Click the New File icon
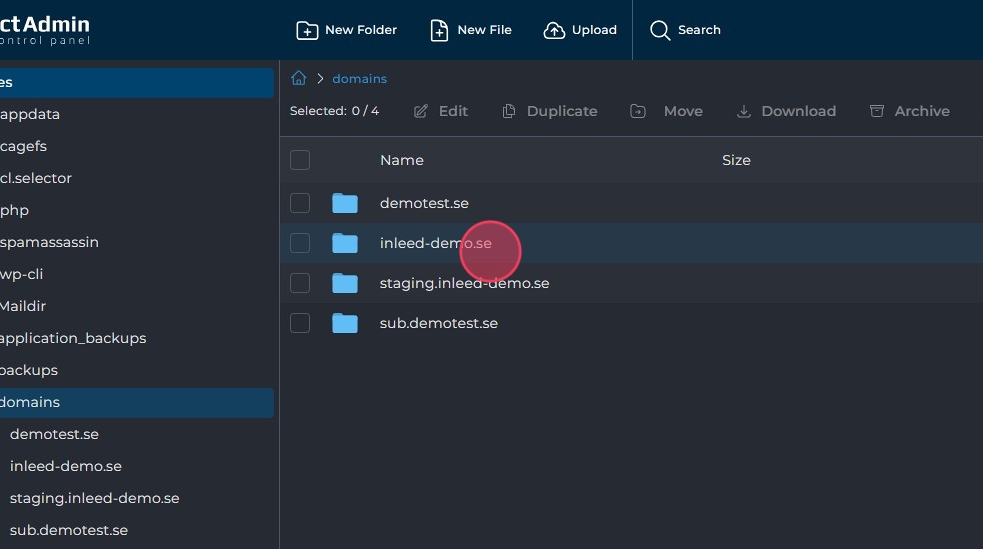The width and height of the screenshot is (983, 549). pyautogui.click(x=439, y=30)
